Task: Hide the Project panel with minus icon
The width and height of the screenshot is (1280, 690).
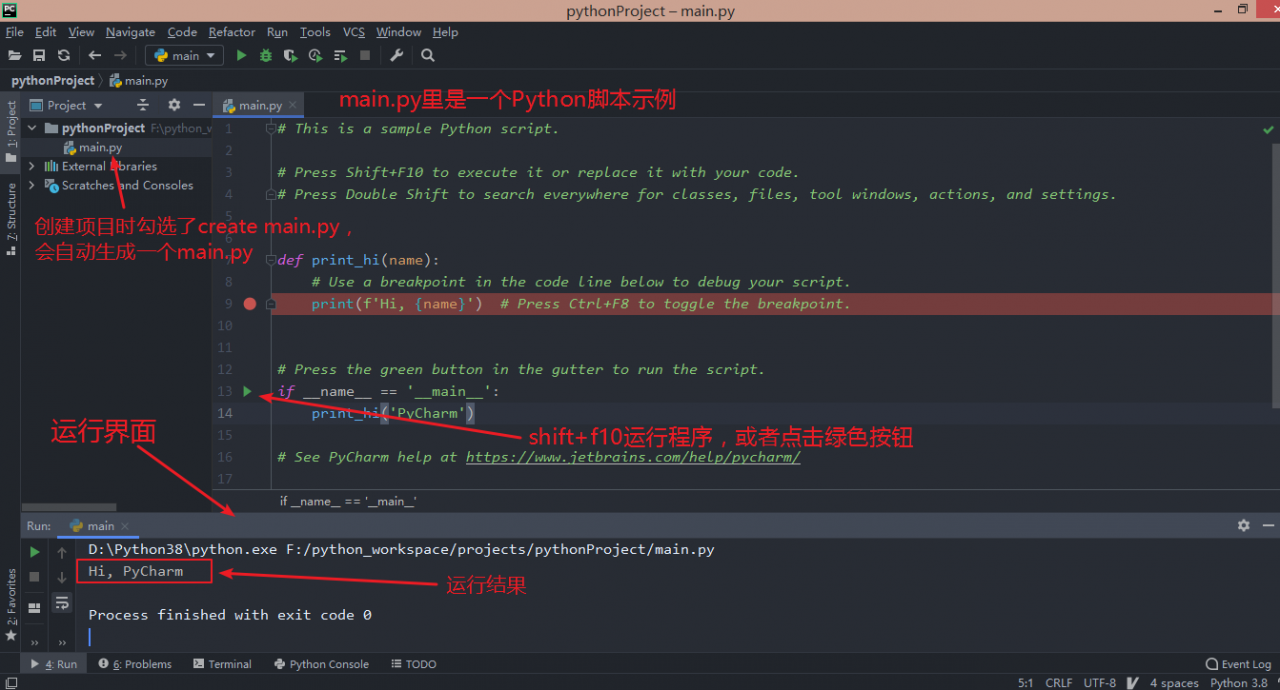Action: tap(200, 105)
